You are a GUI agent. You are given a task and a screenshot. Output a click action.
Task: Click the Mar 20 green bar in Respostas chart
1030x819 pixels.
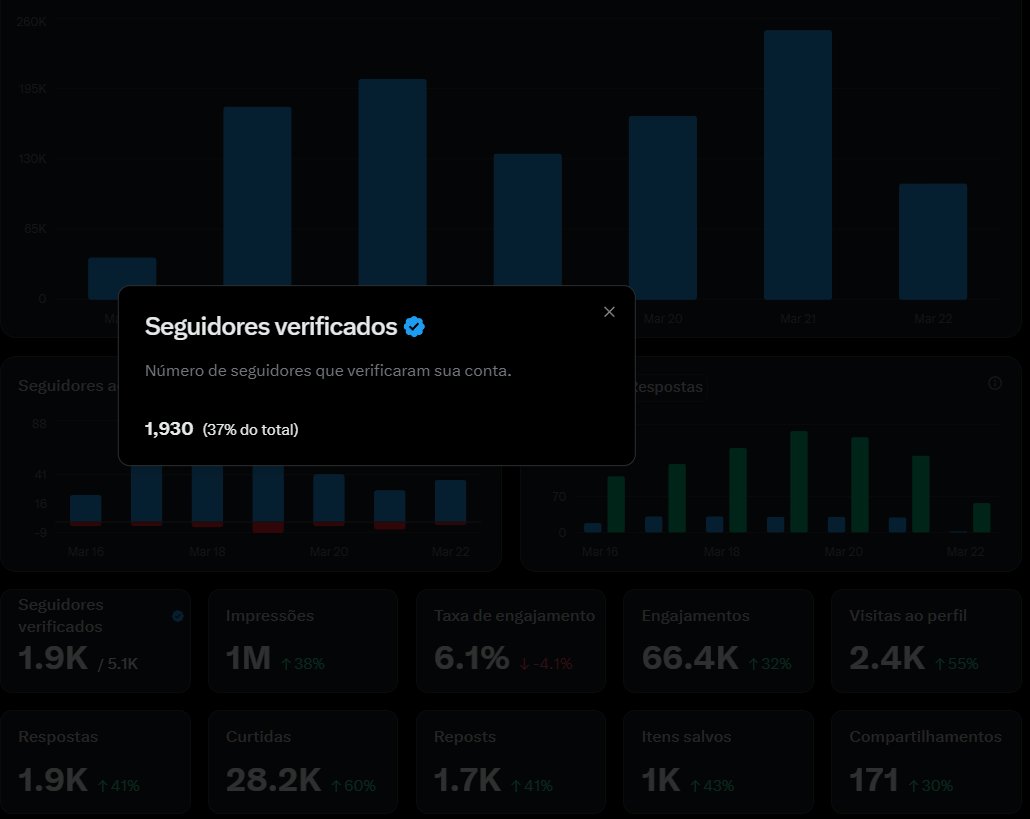click(860, 484)
